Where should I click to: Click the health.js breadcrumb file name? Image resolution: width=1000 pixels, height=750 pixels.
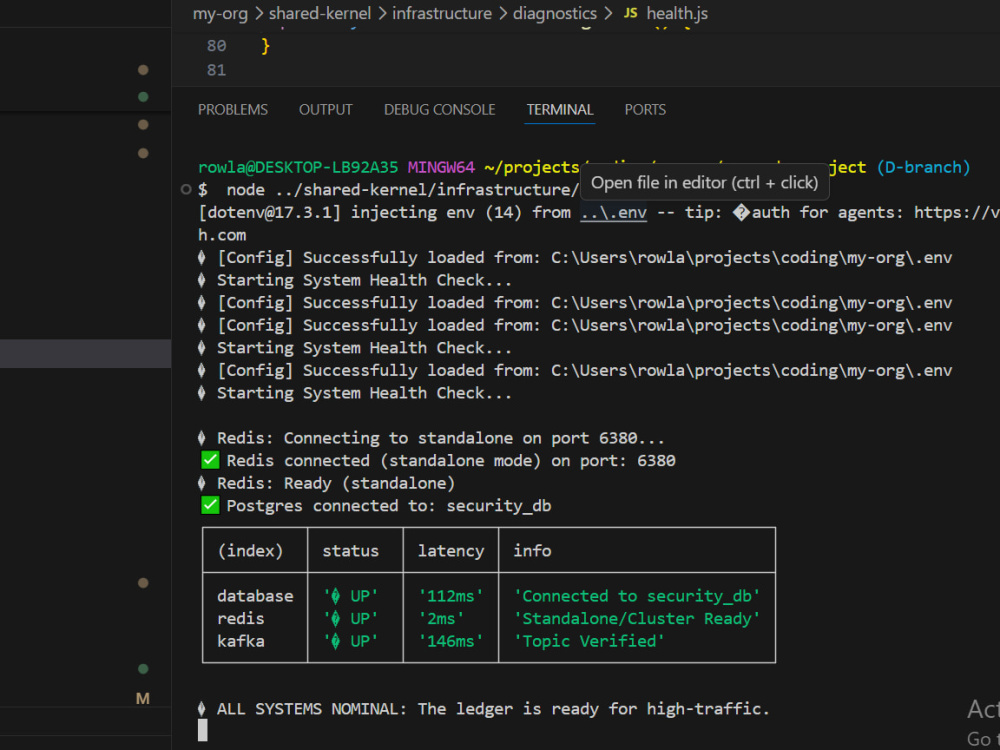(677, 13)
